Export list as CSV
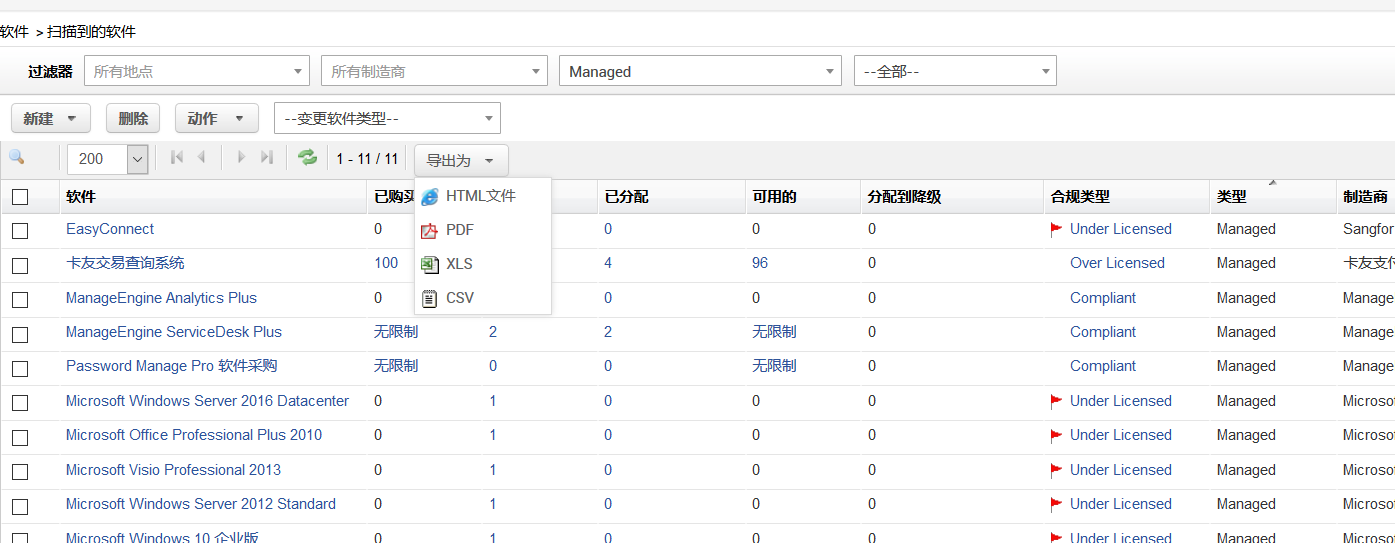 460,298
